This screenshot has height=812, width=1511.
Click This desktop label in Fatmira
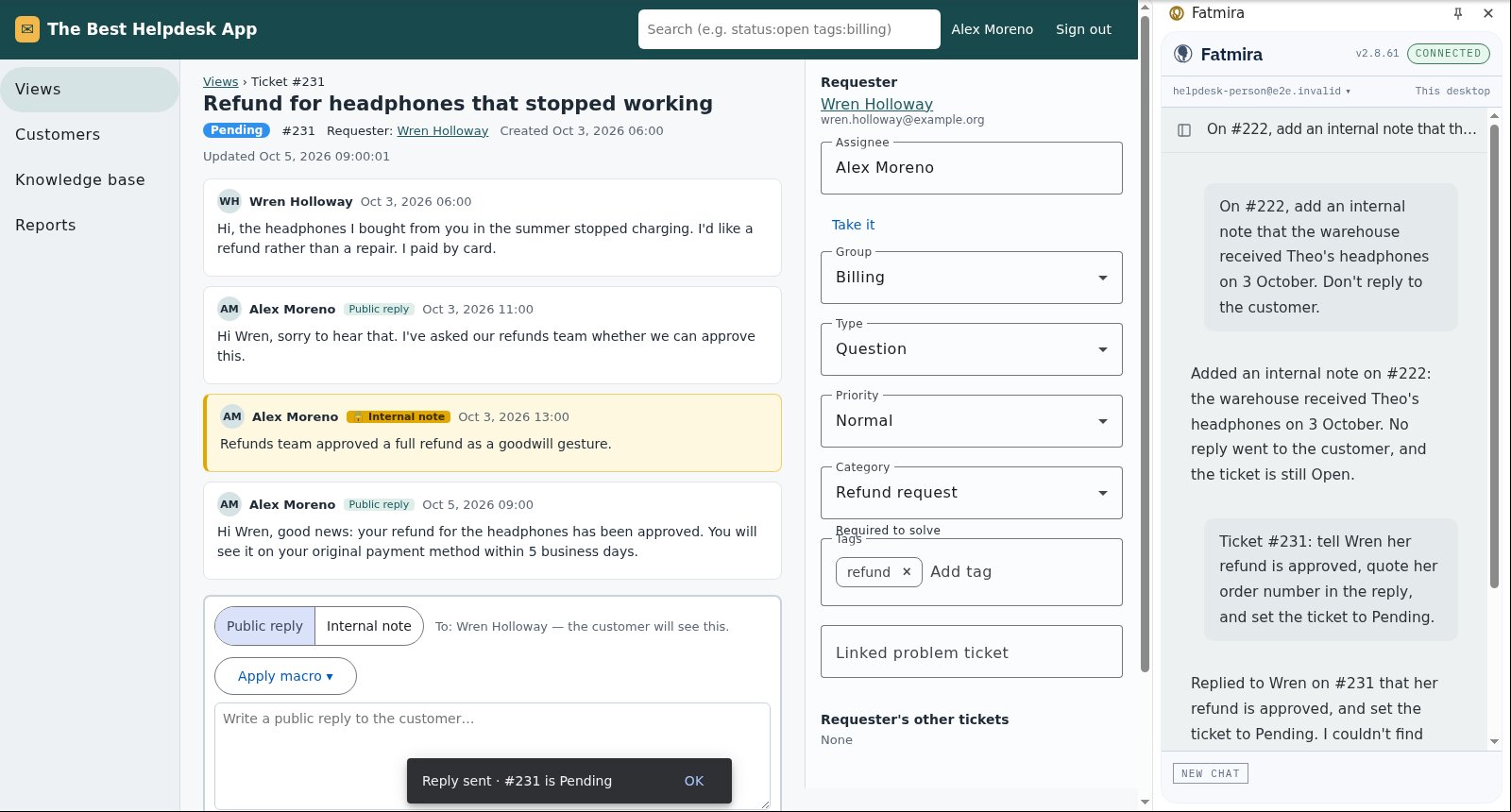coord(1452,92)
